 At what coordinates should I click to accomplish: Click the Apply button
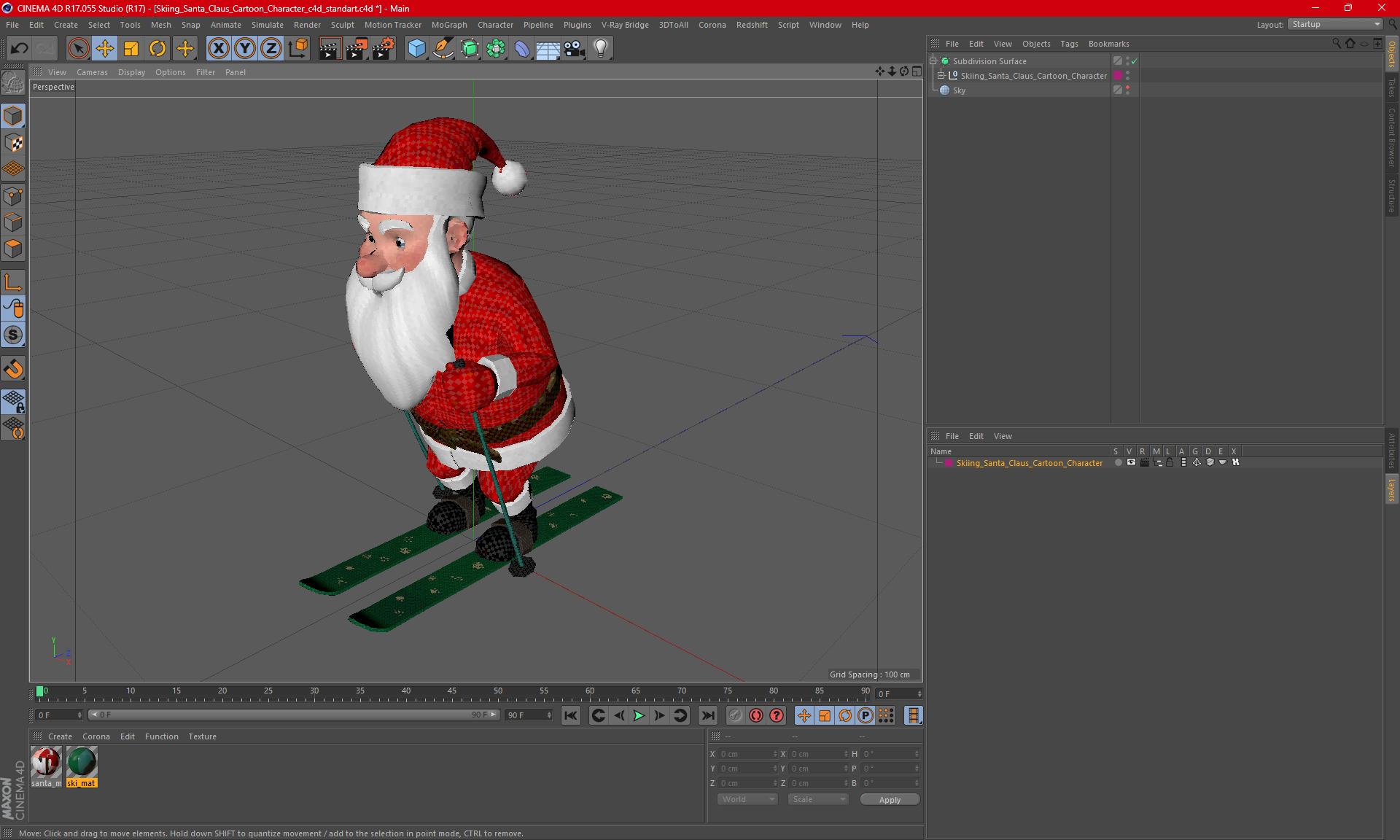(x=890, y=800)
